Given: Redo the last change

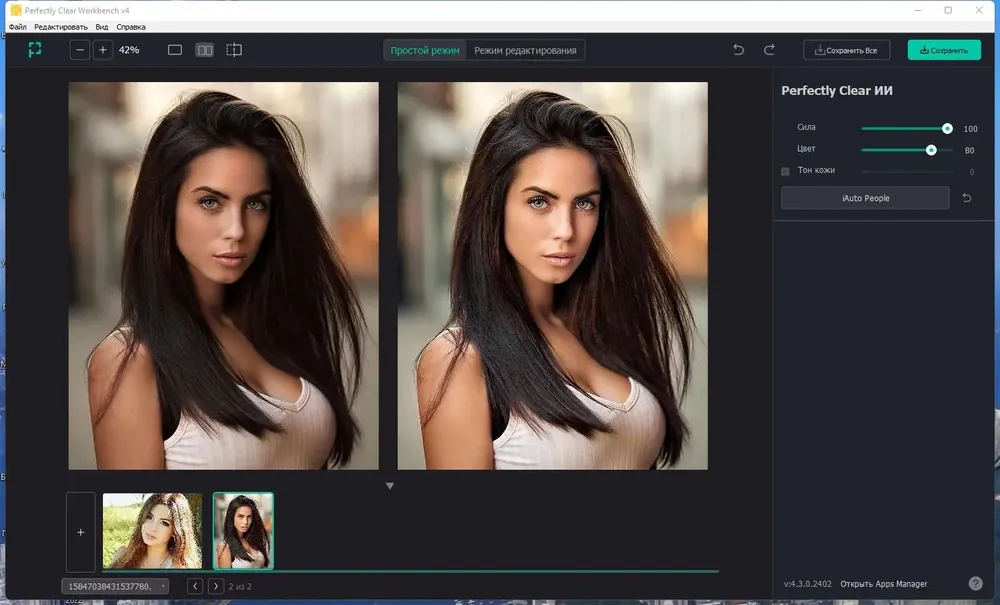Looking at the screenshot, I should click(x=769, y=50).
